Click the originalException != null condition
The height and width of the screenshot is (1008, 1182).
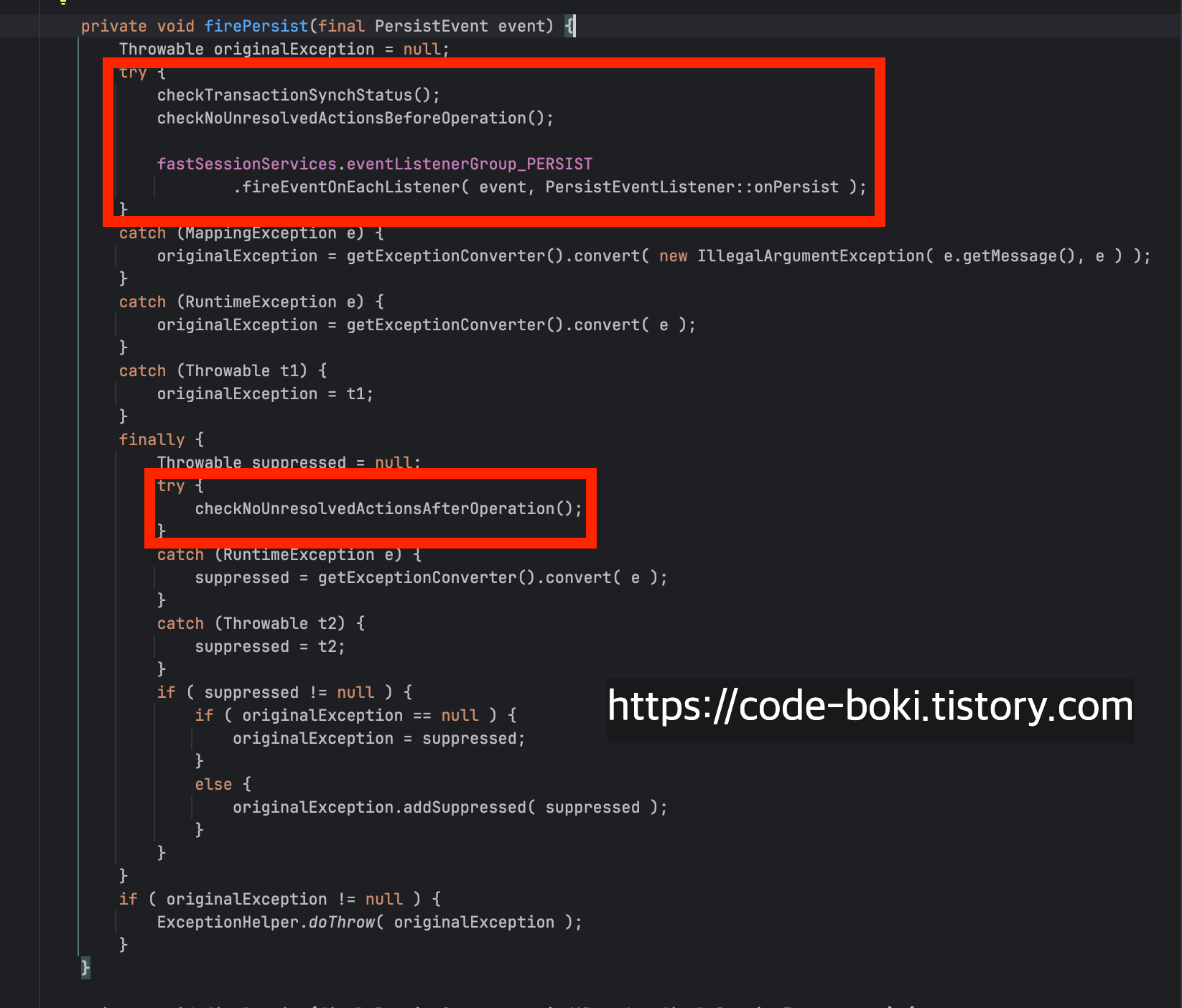click(x=284, y=899)
